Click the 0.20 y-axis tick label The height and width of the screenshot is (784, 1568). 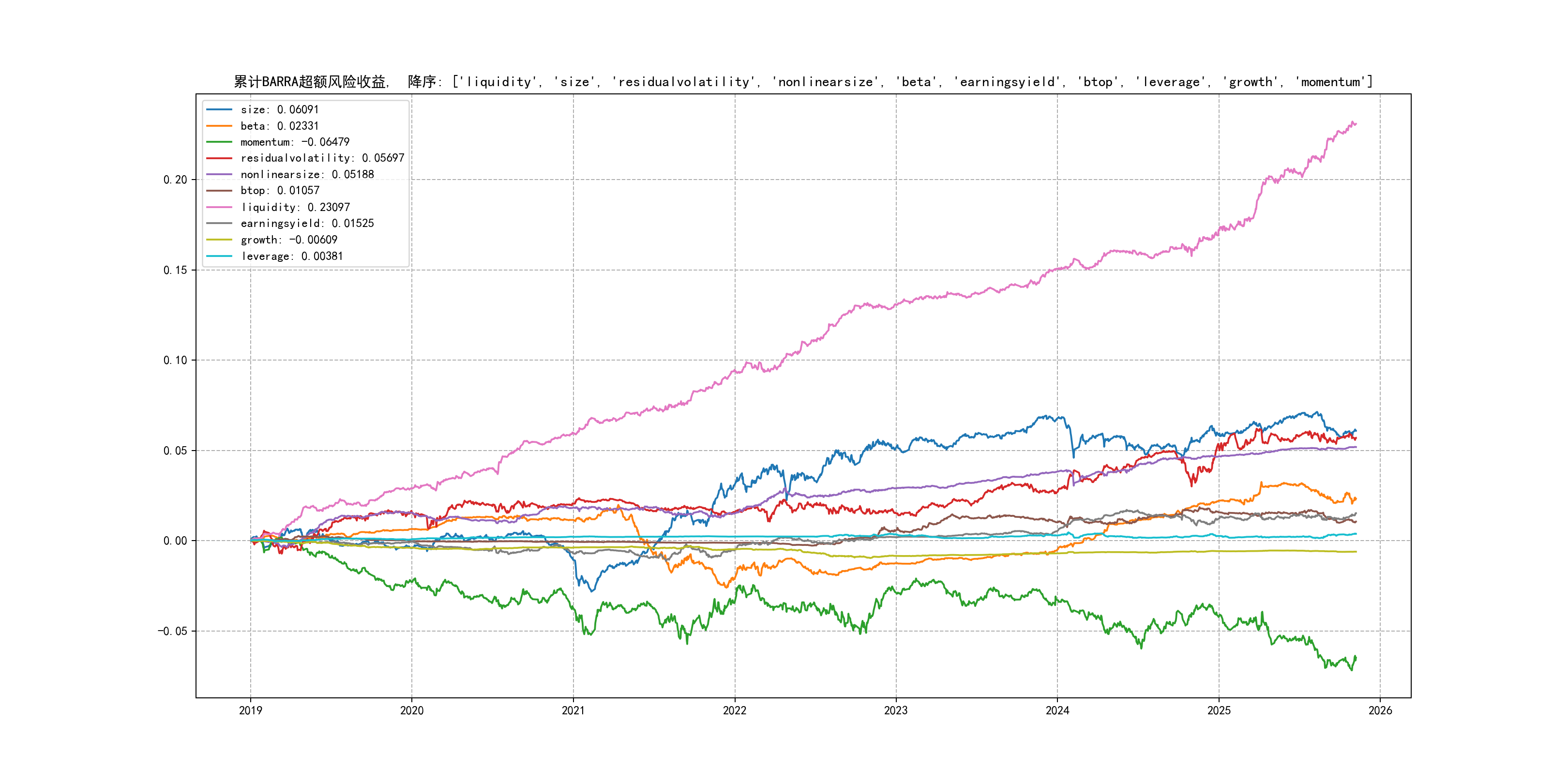(175, 180)
